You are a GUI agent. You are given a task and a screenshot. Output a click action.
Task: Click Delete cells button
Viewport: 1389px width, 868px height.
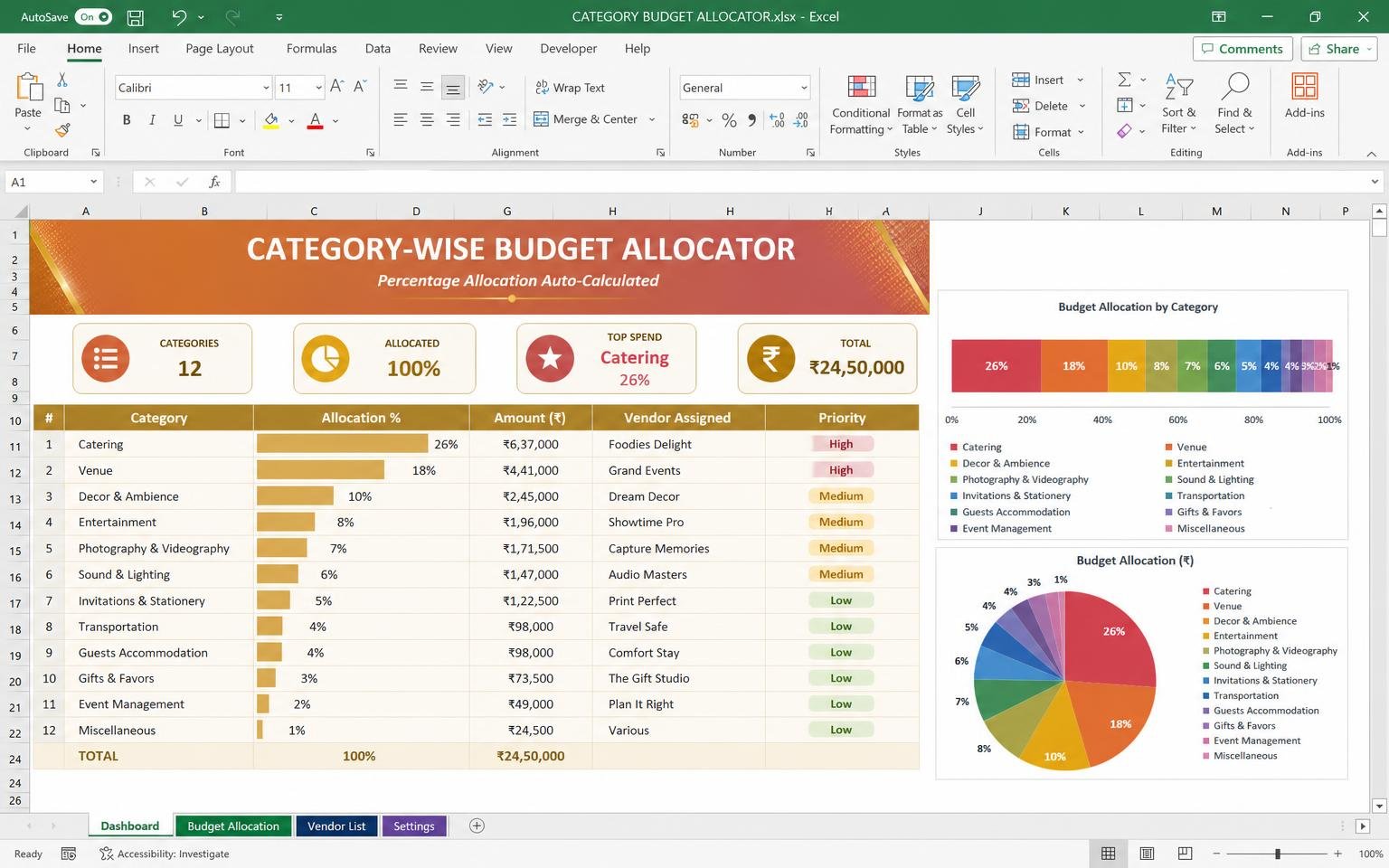1040,106
